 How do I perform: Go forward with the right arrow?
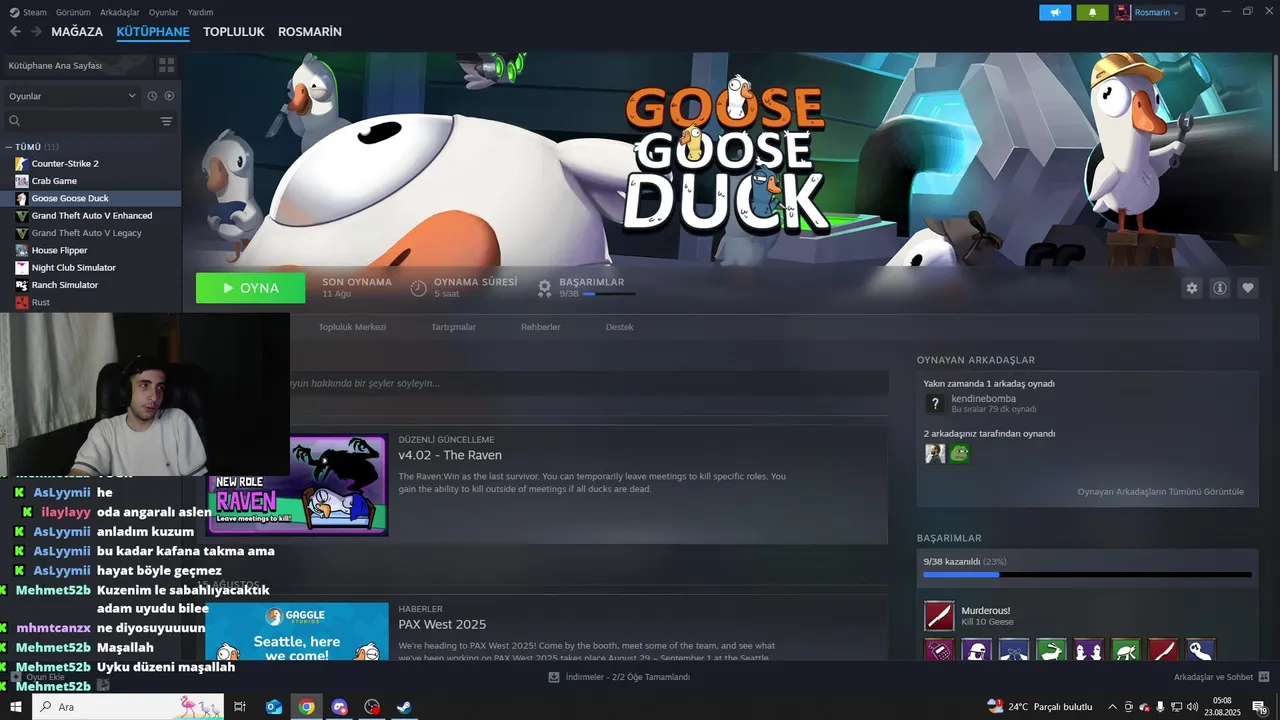click(x=36, y=32)
